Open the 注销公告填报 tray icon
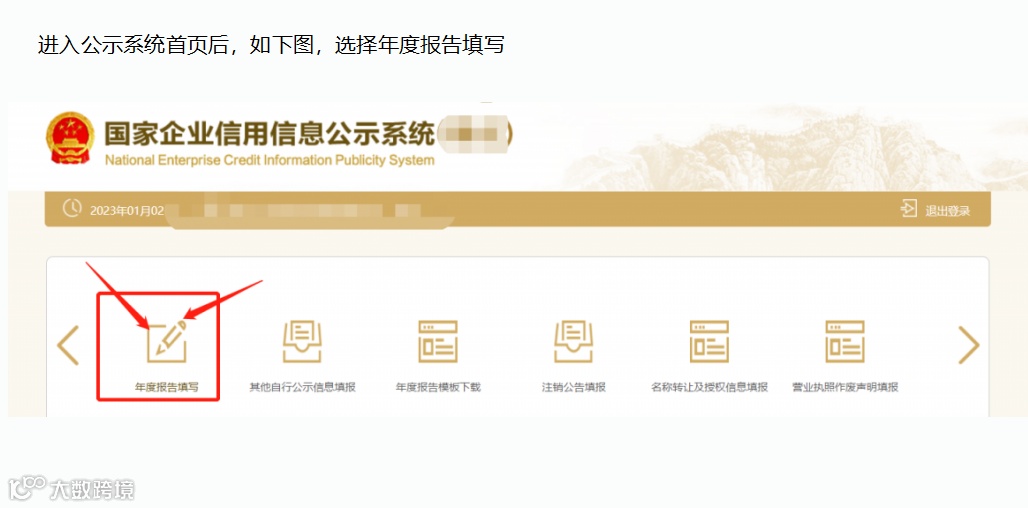 pos(574,342)
